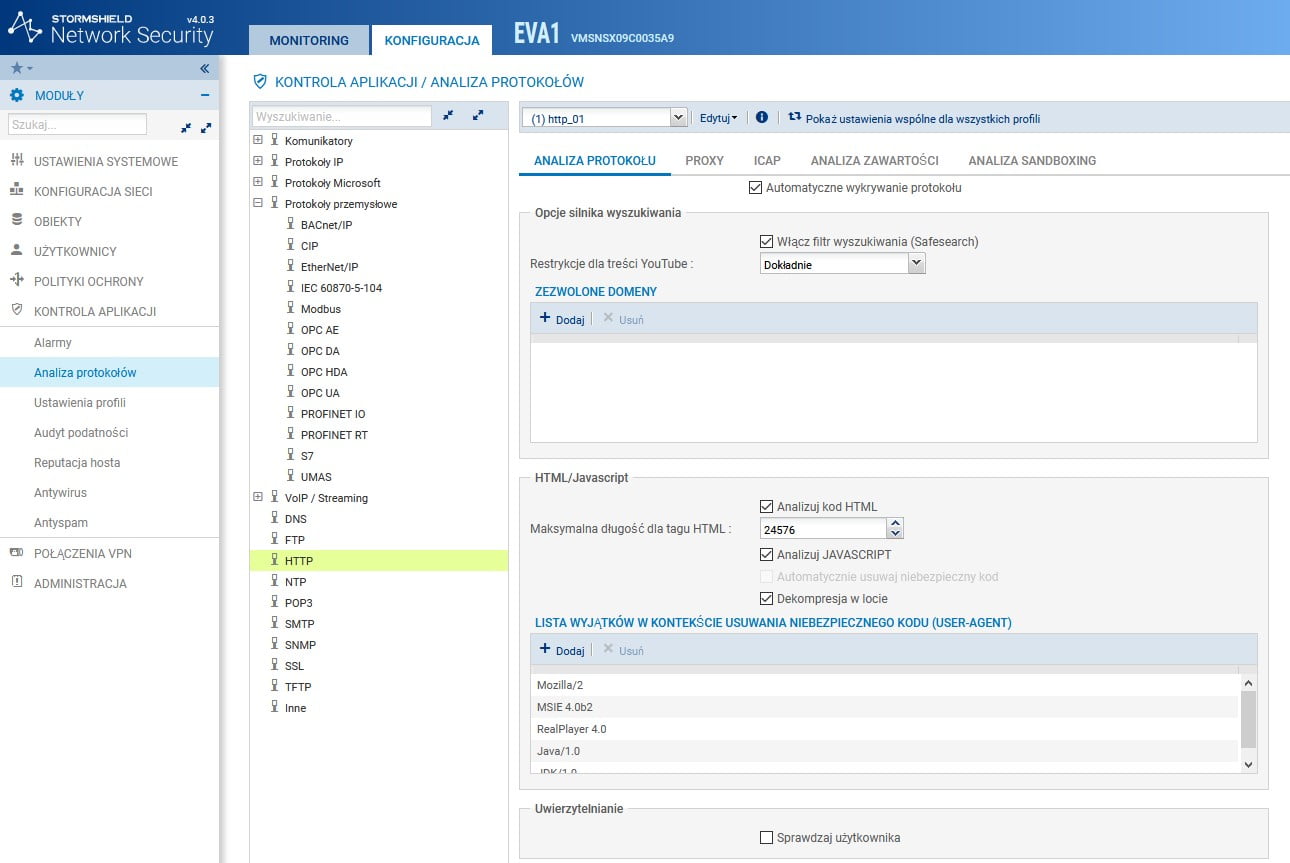This screenshot has width=1290, height=863.
Task: Click the Wyszukiwanie protocol search field
Action: click(342, 117)
